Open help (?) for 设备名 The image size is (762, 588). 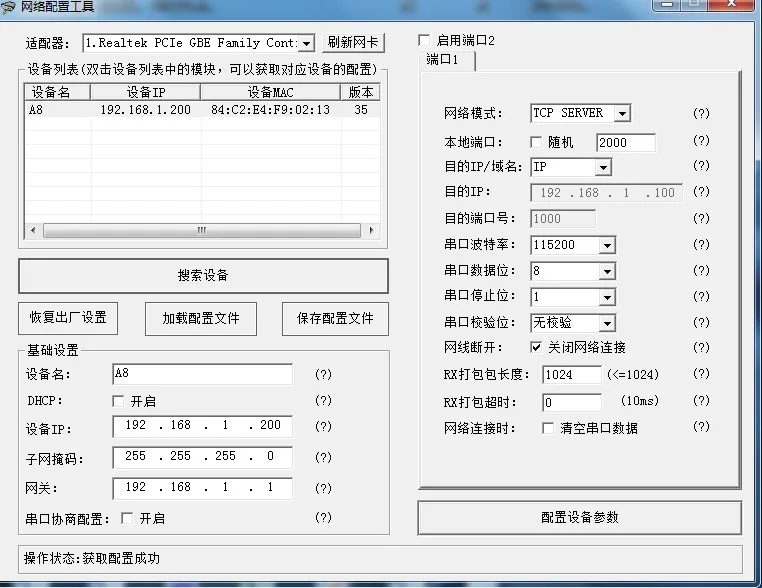click(x=323, y=374)
